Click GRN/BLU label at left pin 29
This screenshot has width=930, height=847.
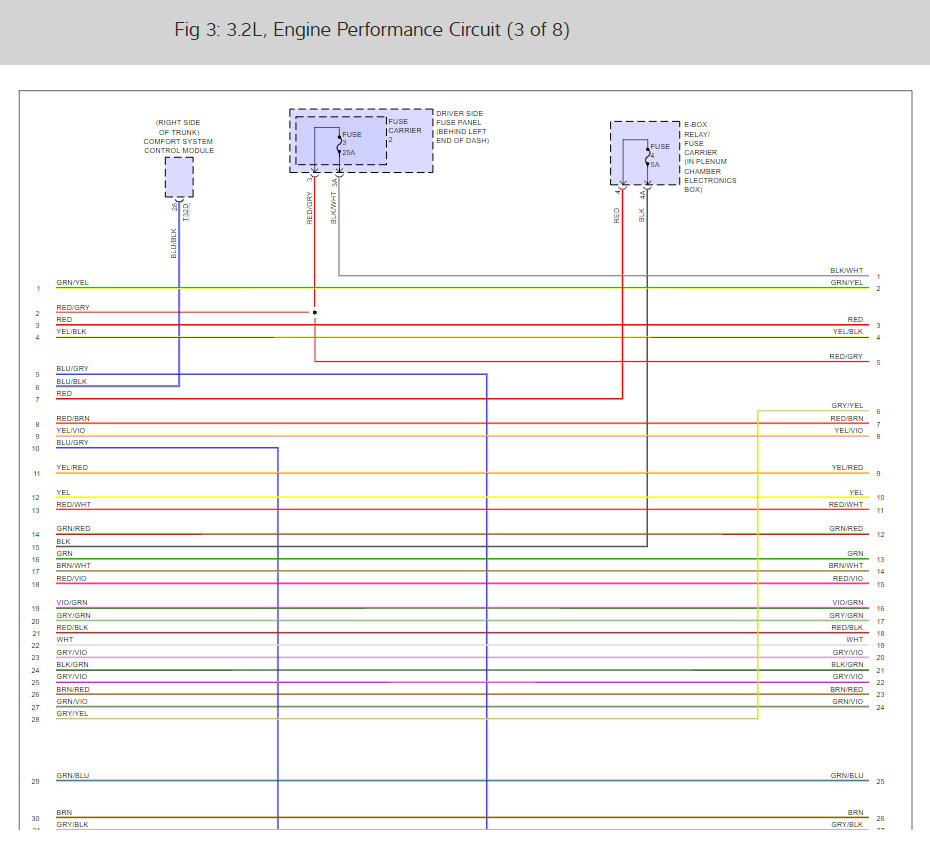[x=72, y=776]
